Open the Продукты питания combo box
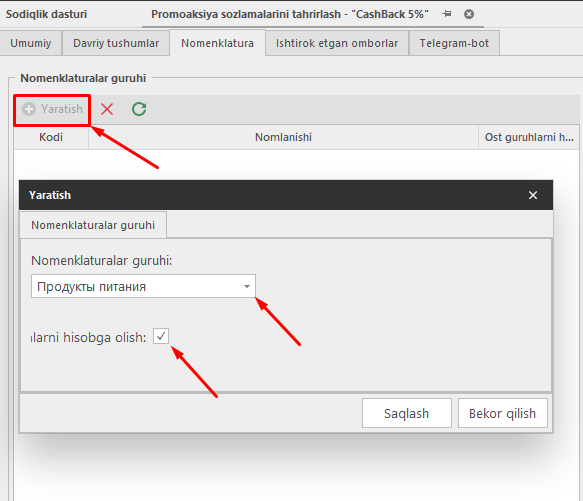 tap(143, 286)
